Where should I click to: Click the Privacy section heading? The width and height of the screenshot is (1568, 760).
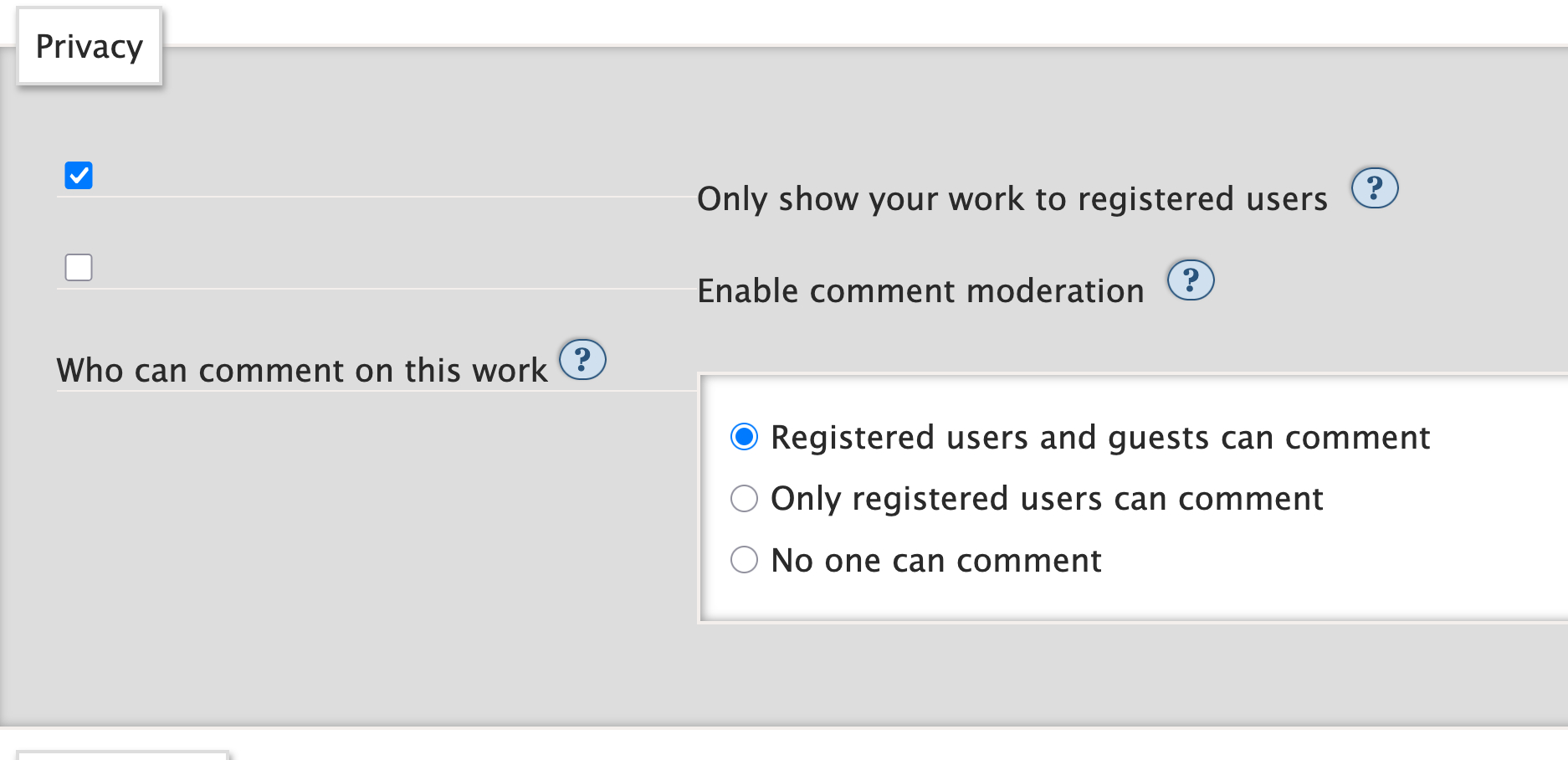[x=90, y=47]
